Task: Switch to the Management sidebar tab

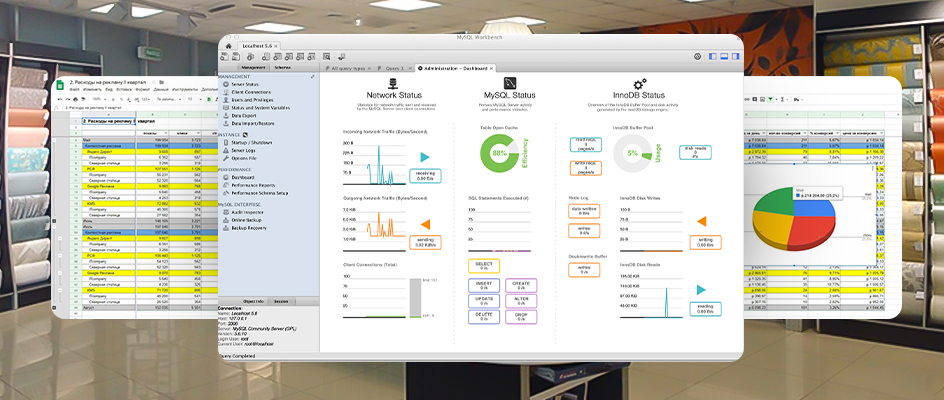Action: [253, 67]
